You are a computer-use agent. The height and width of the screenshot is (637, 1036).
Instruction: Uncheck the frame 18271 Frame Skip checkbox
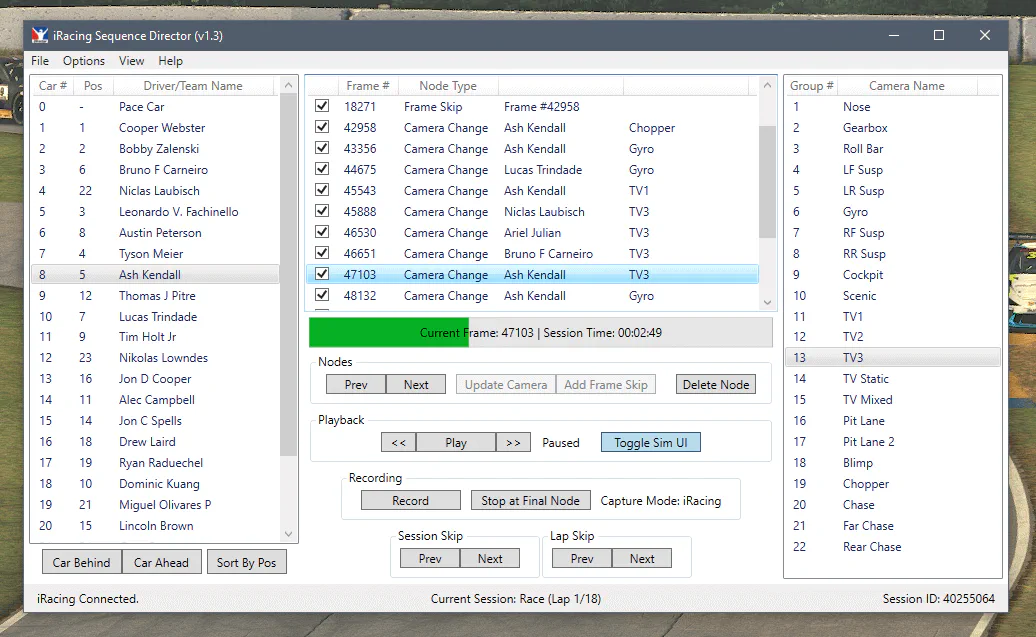pos(322,106)
